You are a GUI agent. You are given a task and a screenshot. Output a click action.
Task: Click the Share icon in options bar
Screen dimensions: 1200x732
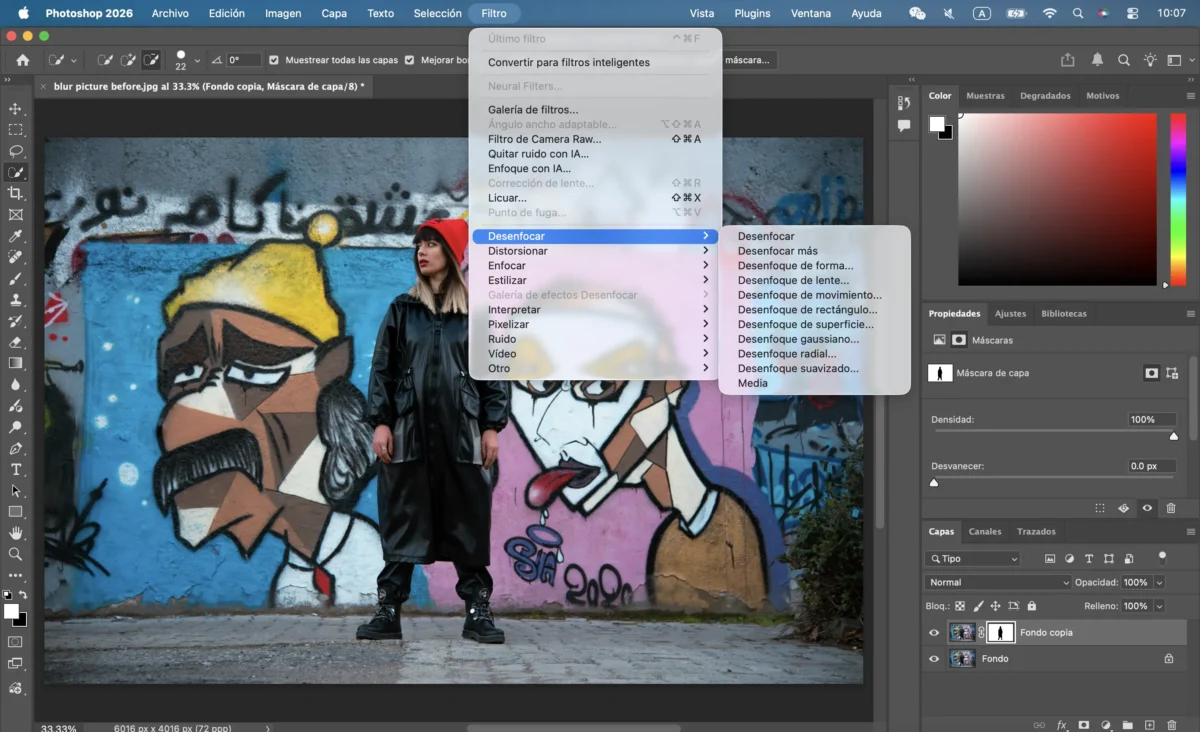[1068, 60]
